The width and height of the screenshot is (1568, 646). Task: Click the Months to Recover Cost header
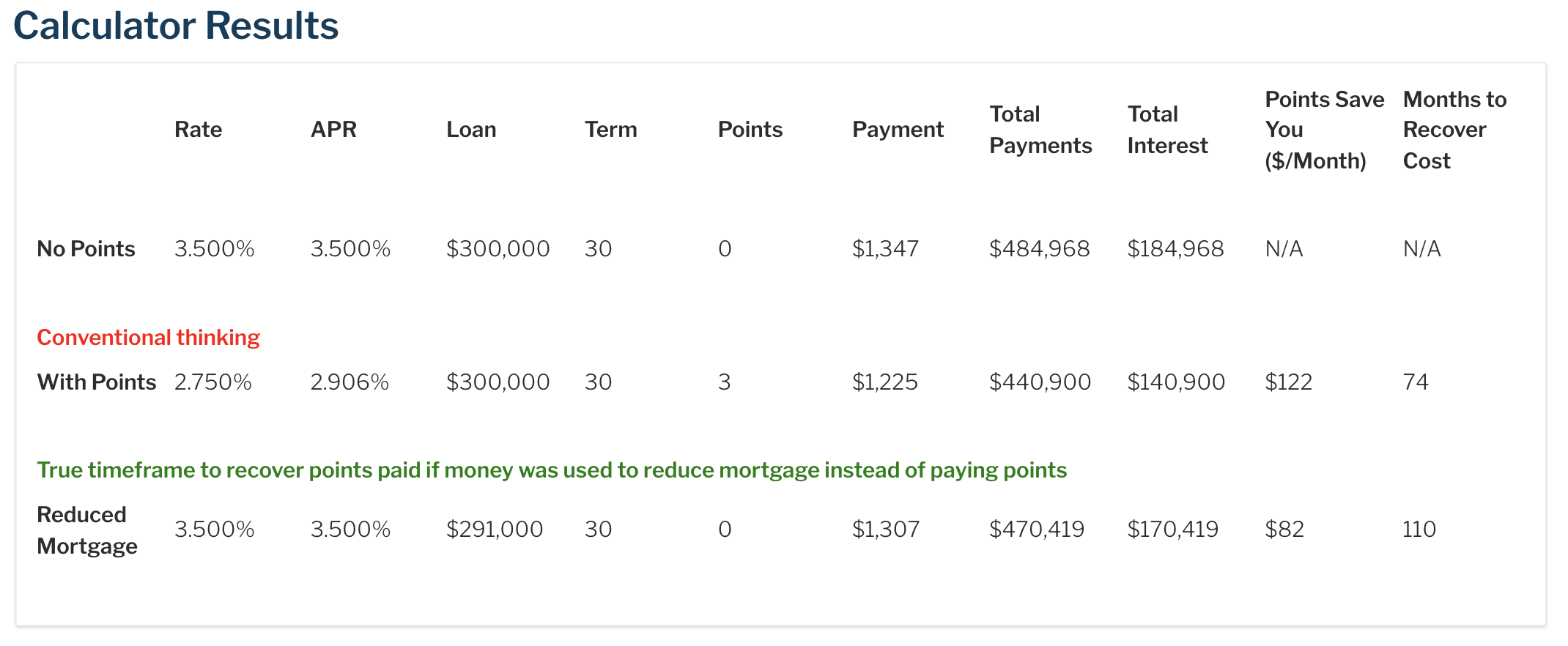pos(1454,130)
